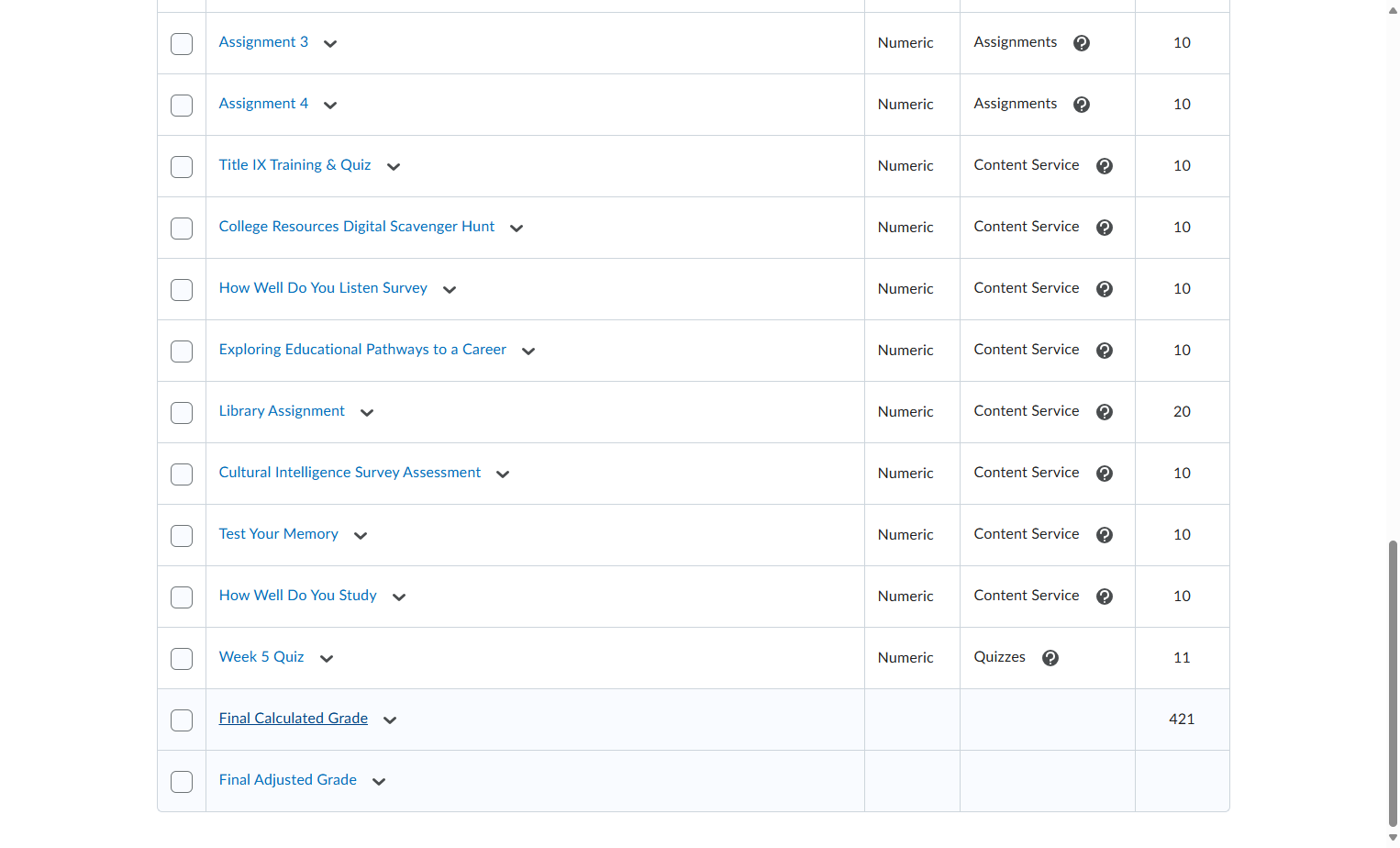Tick the Final Adjusted Grade checkbox

[182, 782]
